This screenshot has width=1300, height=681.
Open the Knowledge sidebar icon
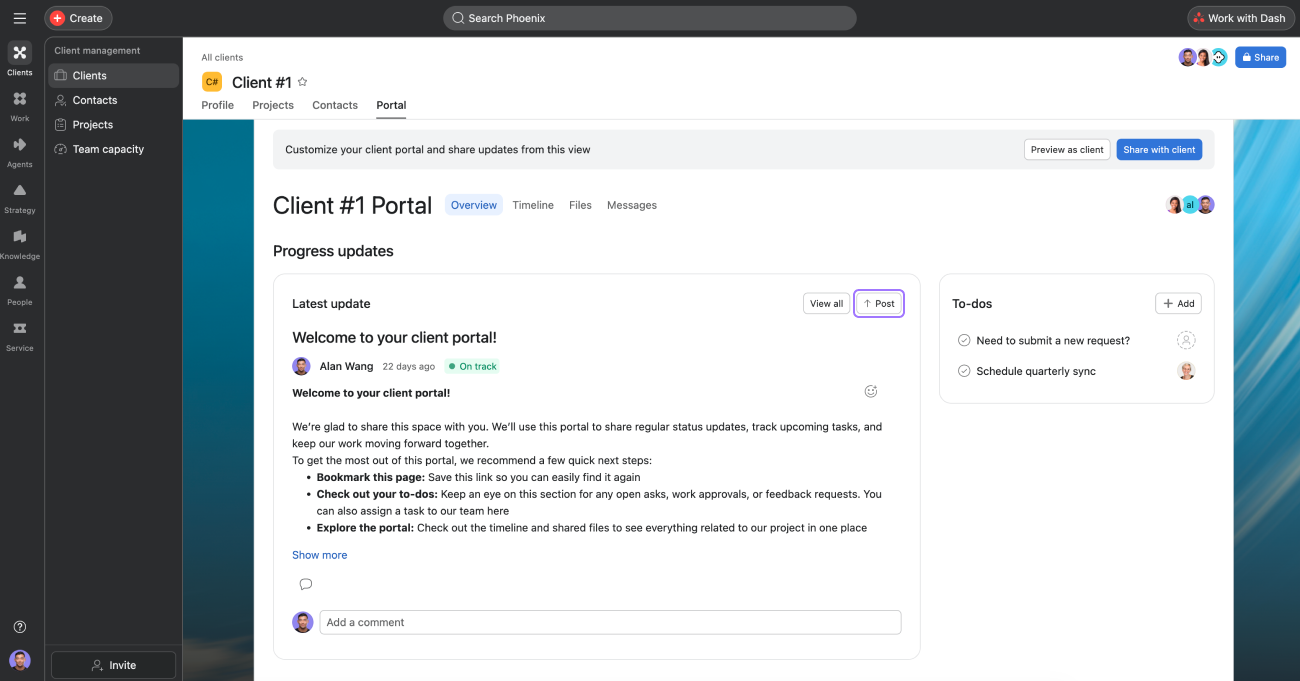[19, 244]
